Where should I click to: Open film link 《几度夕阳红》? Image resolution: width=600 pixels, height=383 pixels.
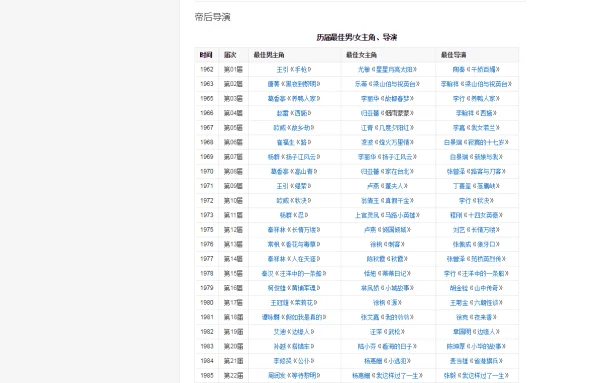(x=394, y=127)
